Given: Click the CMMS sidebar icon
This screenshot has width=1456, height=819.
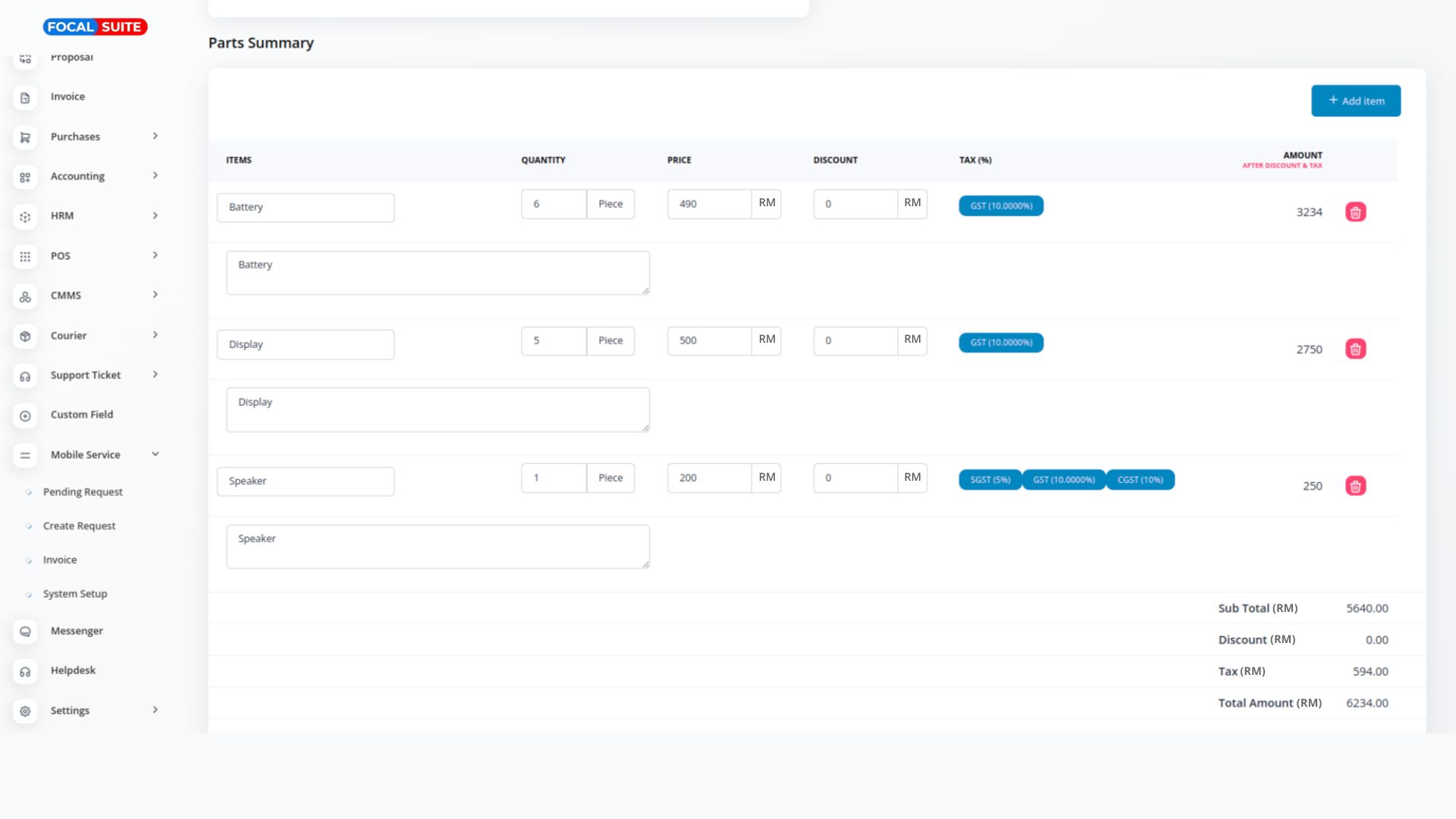Looking at the screenshot, I should tap(25, 297).
